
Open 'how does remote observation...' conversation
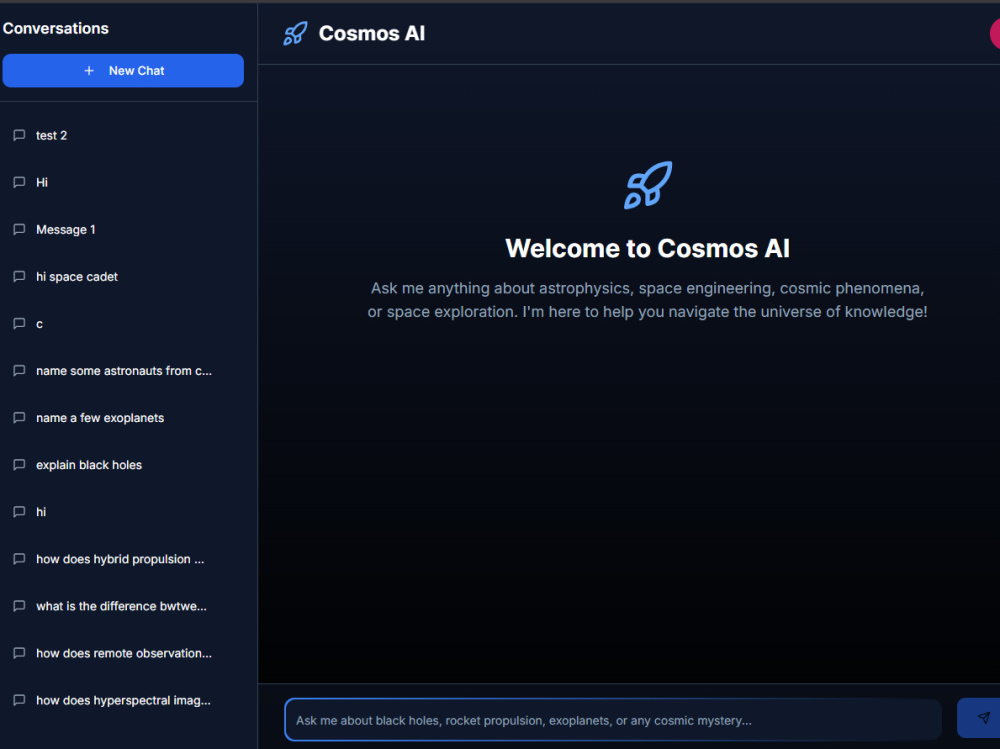point(123,653)
